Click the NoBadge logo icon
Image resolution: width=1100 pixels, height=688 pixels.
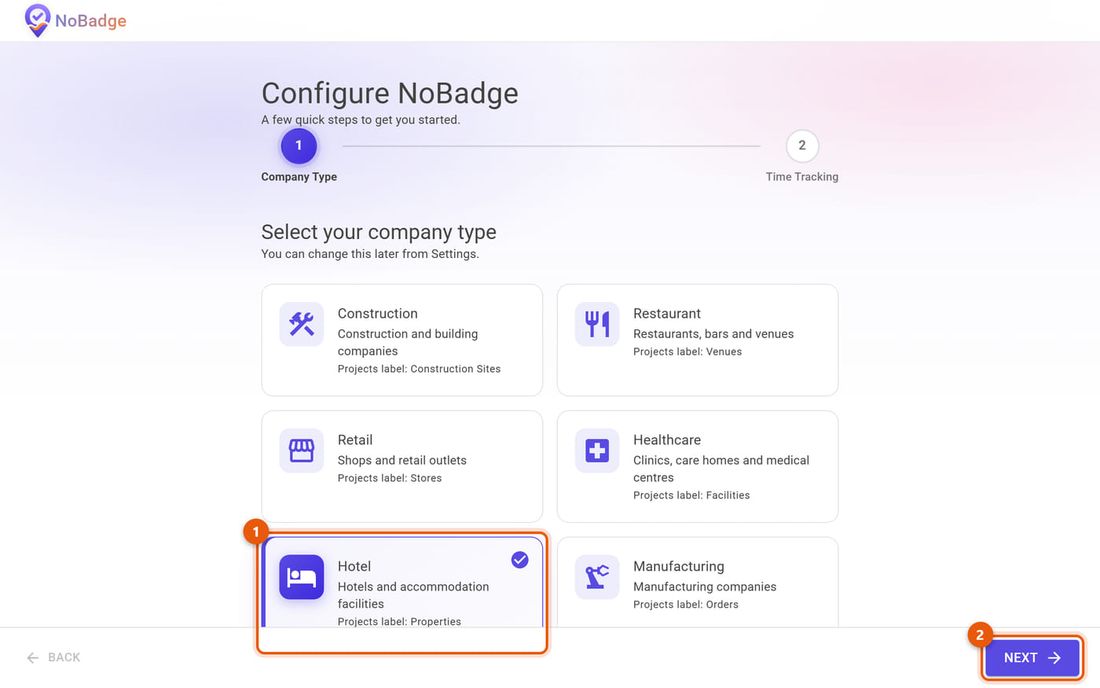(x=37, y=20)
